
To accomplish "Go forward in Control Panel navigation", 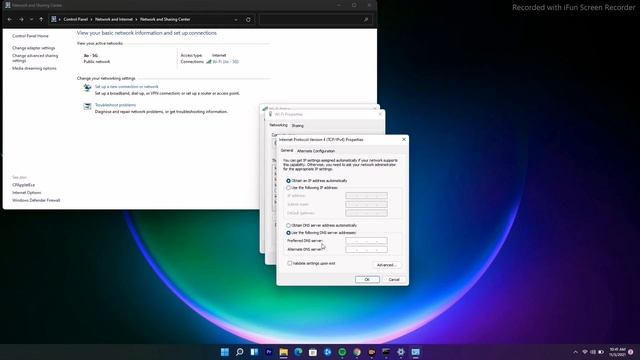I will (x=21, y=20).
